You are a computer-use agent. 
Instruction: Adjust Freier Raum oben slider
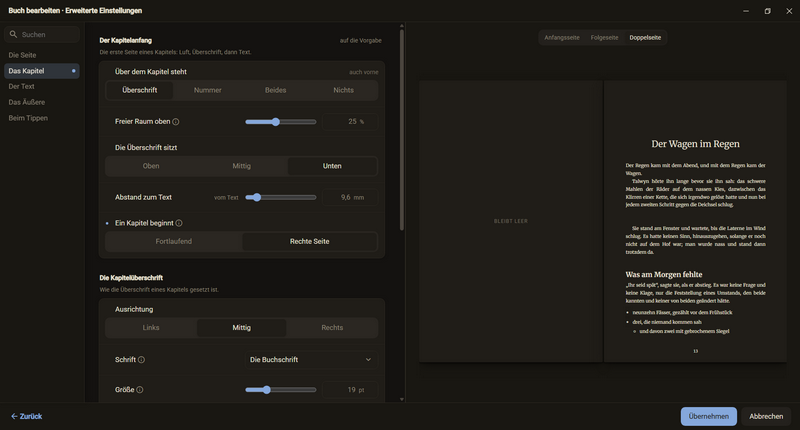pos(281,122)
